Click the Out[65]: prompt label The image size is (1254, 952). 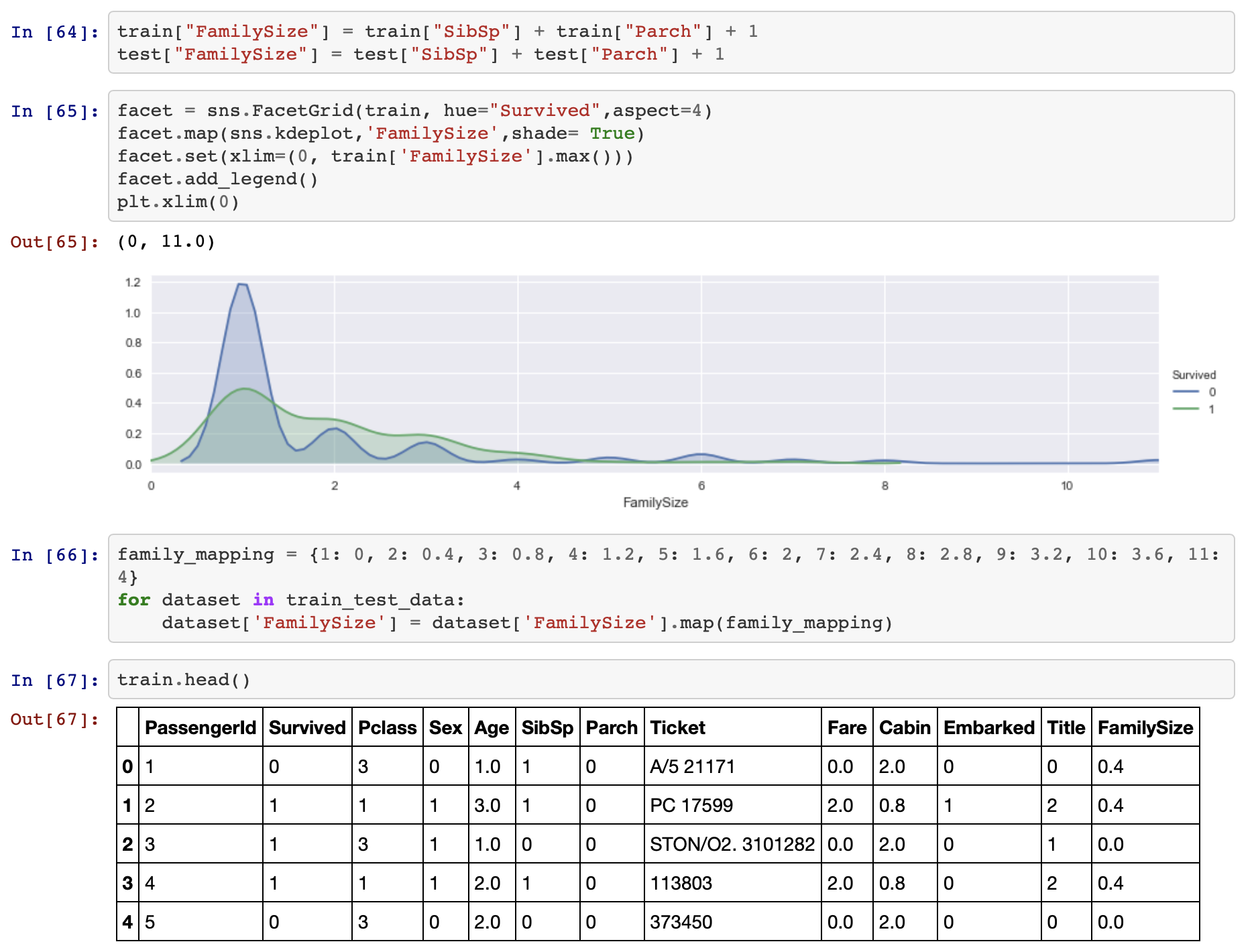coord(55,241)
